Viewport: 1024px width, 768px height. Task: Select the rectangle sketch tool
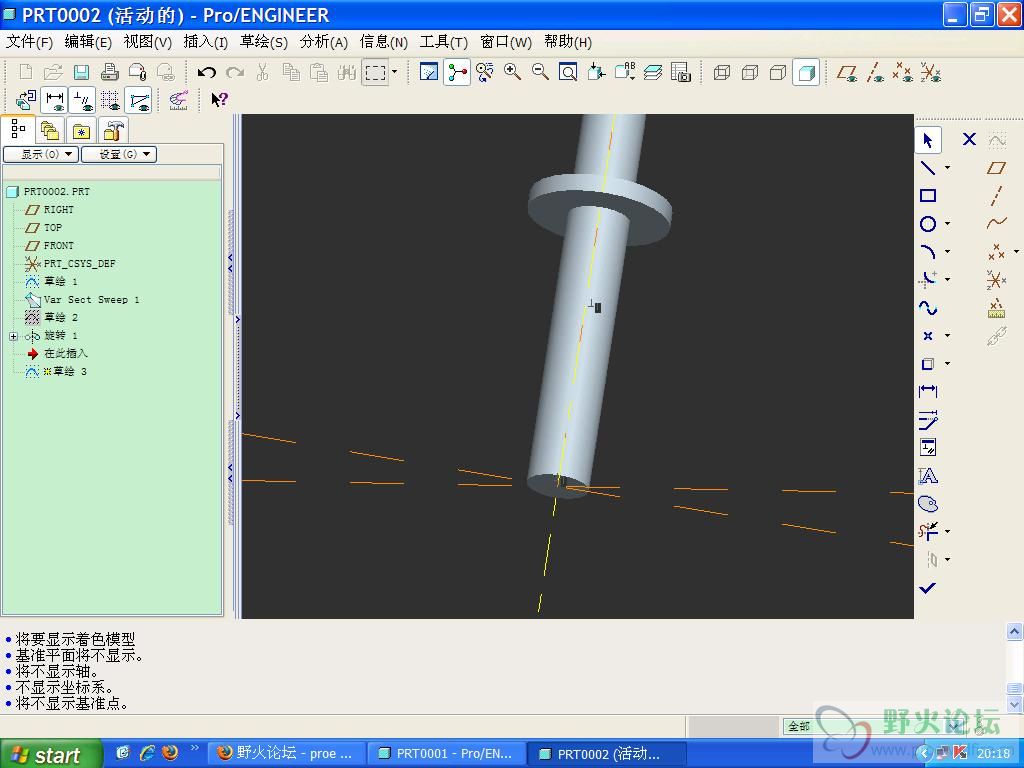[x=928, y=196]
